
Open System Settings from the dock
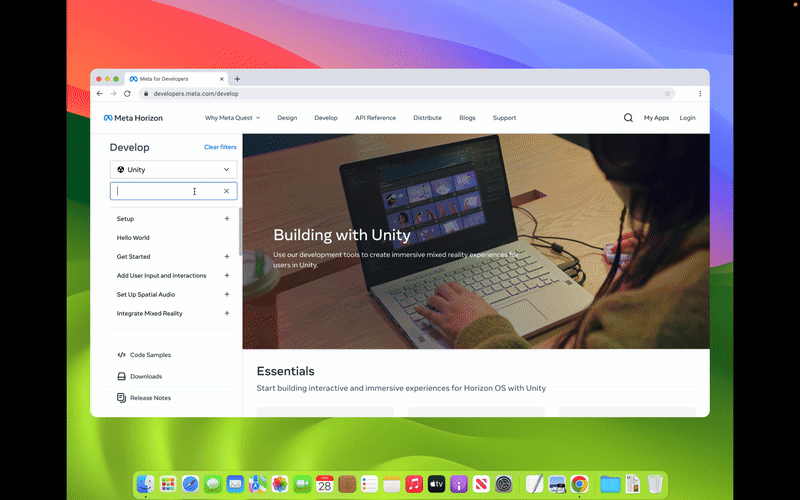[x=504, y=484]
